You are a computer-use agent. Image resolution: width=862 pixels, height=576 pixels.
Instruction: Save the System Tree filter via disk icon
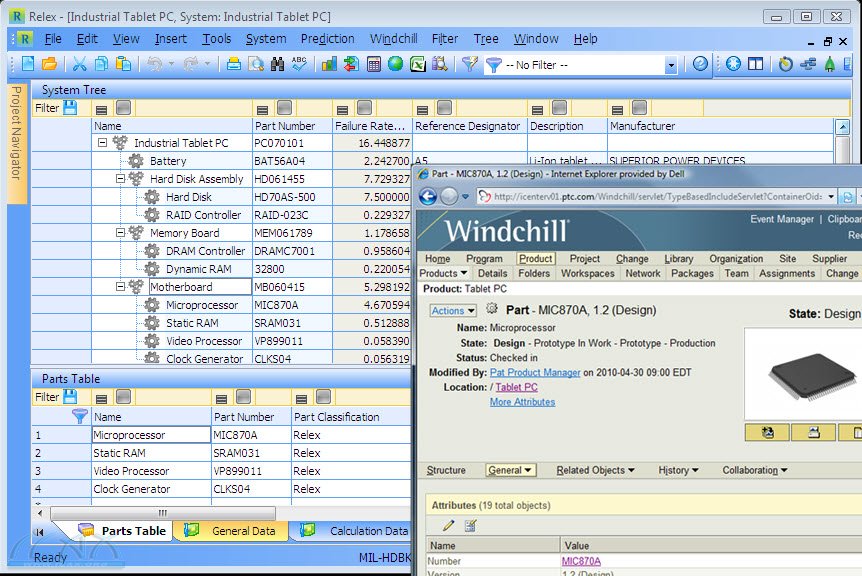click(x=70, y=107)
